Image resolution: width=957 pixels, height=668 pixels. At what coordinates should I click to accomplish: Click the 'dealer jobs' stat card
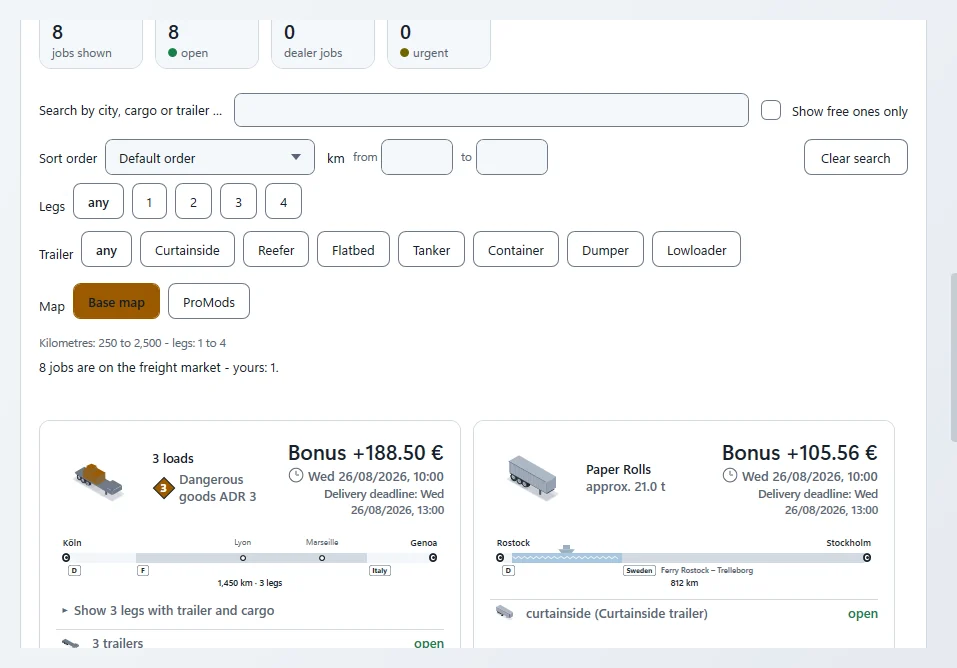(323, 44)
